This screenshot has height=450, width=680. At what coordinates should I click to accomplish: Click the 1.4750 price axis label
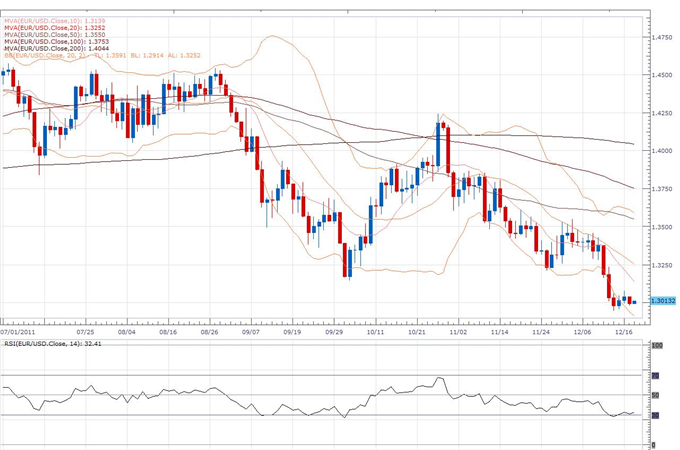pyautogui.click(x=660, y=37)
